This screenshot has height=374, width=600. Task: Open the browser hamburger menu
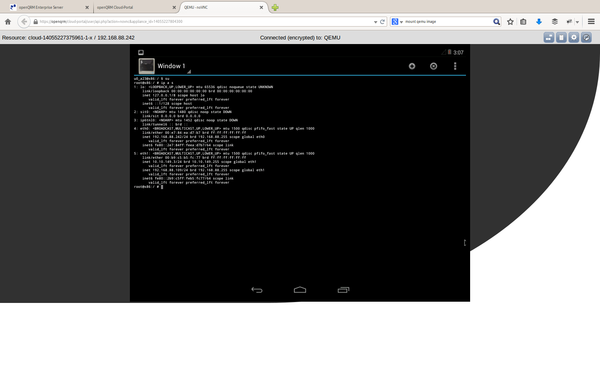[x=591, y=22]
